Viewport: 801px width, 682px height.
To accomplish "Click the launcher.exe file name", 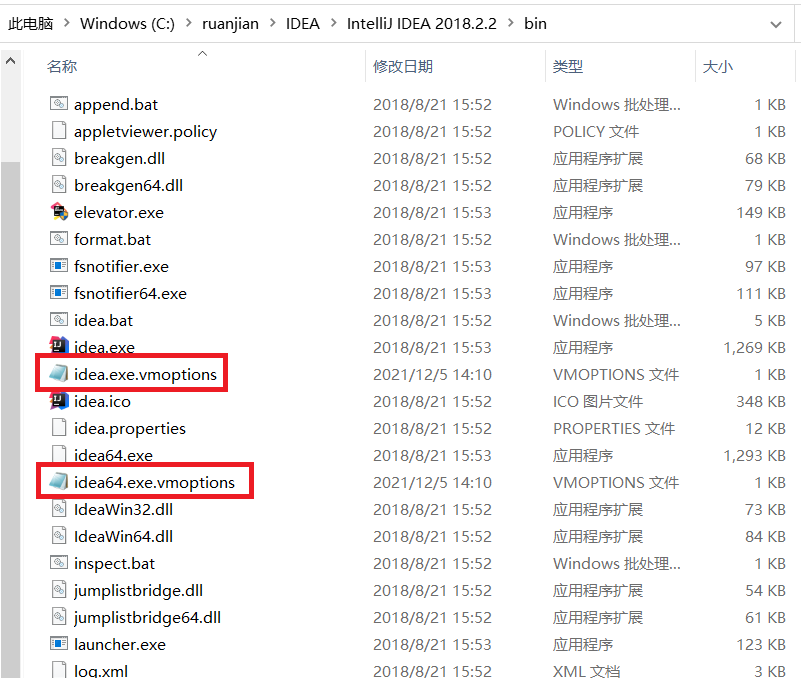I will 120,644.
